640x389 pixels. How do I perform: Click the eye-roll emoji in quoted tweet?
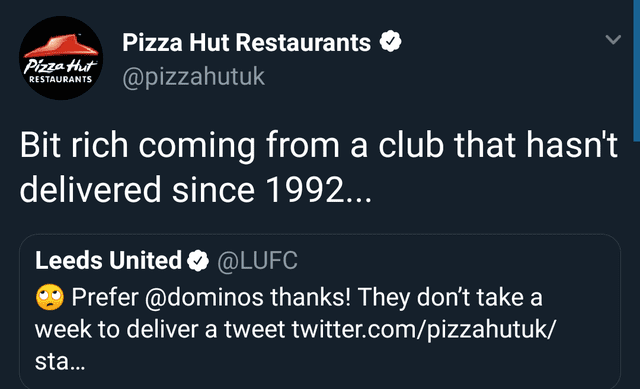[50, 297]
